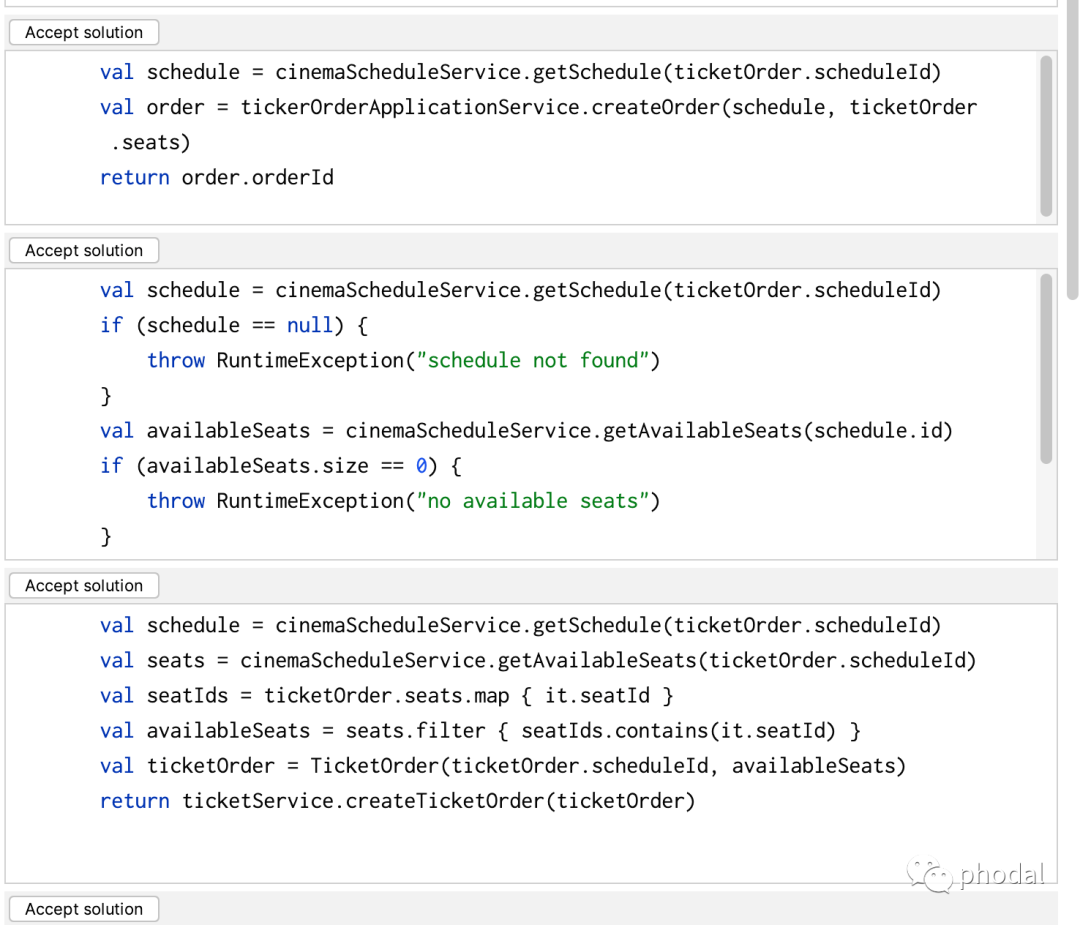Click scrollbar of the order.orderId code panel
1080x925 pixels.
(x=1046, y=136)
